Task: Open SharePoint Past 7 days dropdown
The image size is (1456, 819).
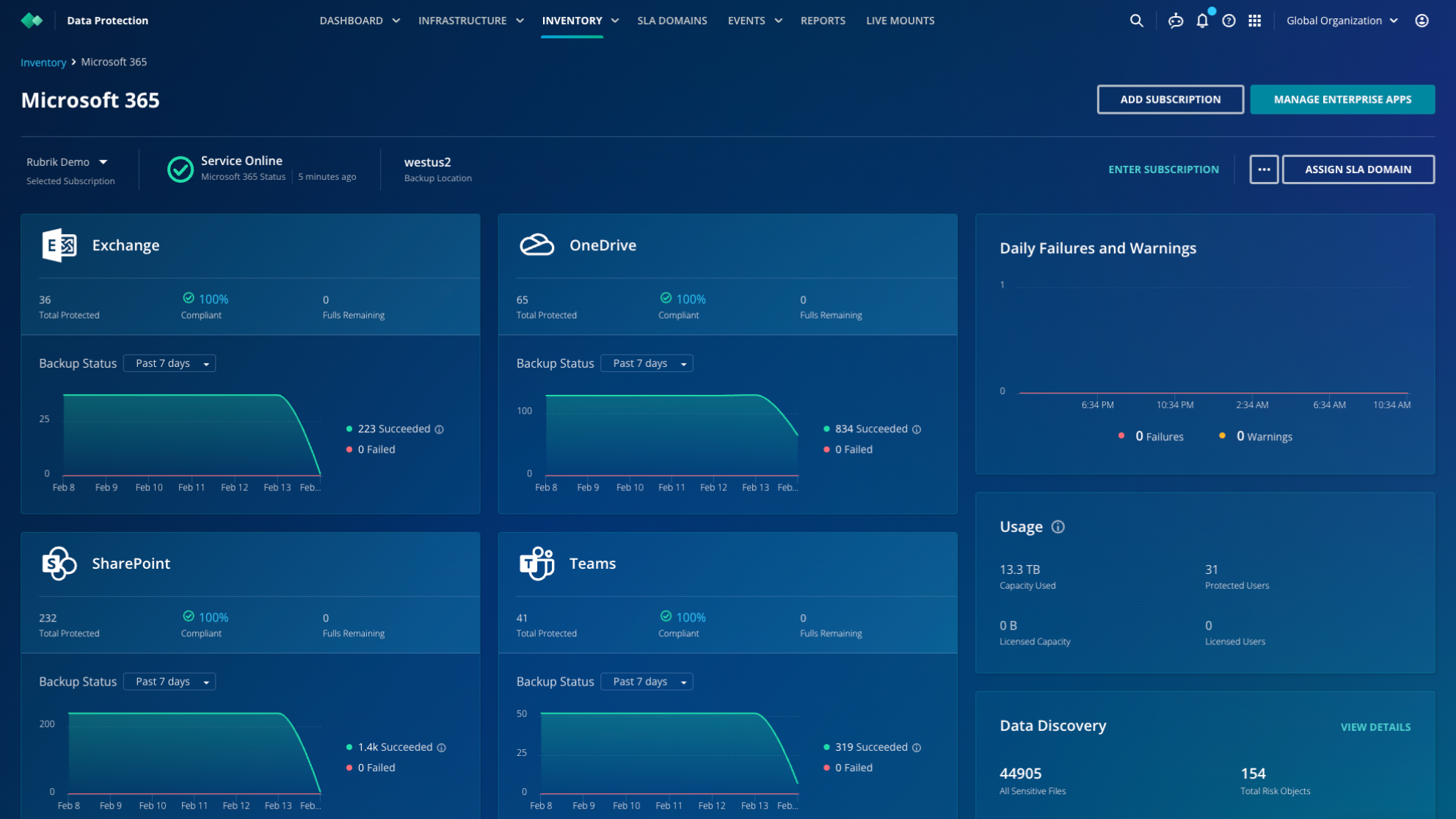Action: 170,682
